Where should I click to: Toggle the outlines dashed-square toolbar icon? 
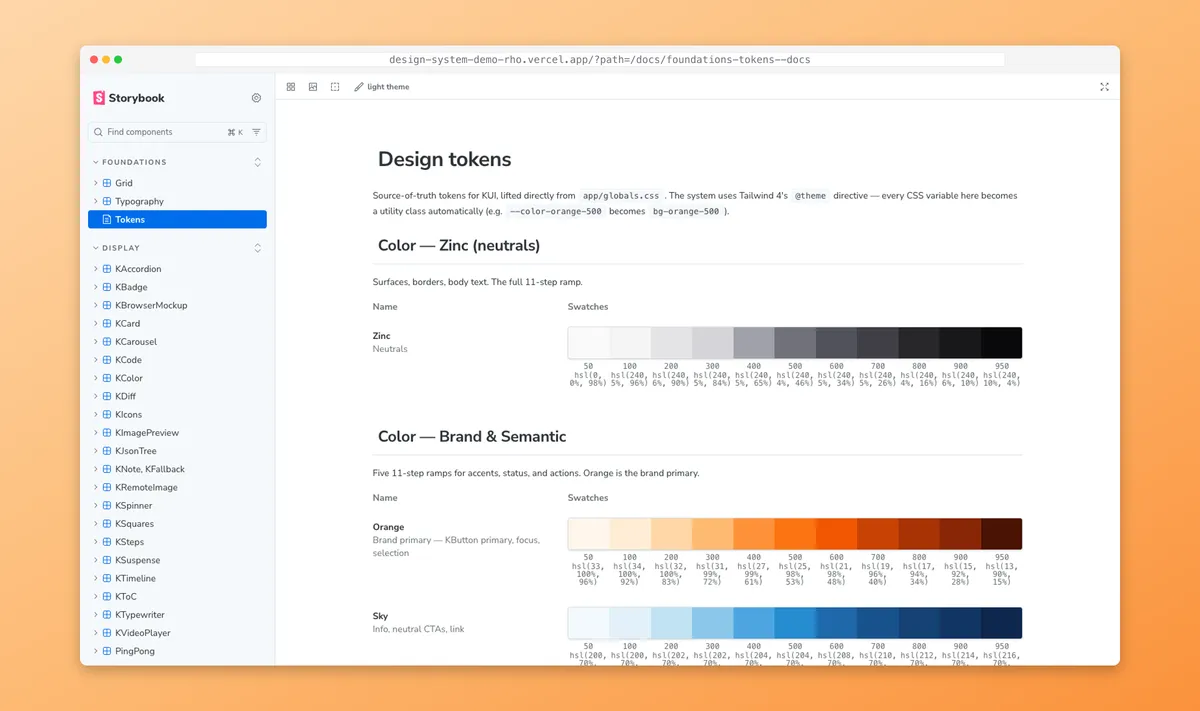[335, 87]
